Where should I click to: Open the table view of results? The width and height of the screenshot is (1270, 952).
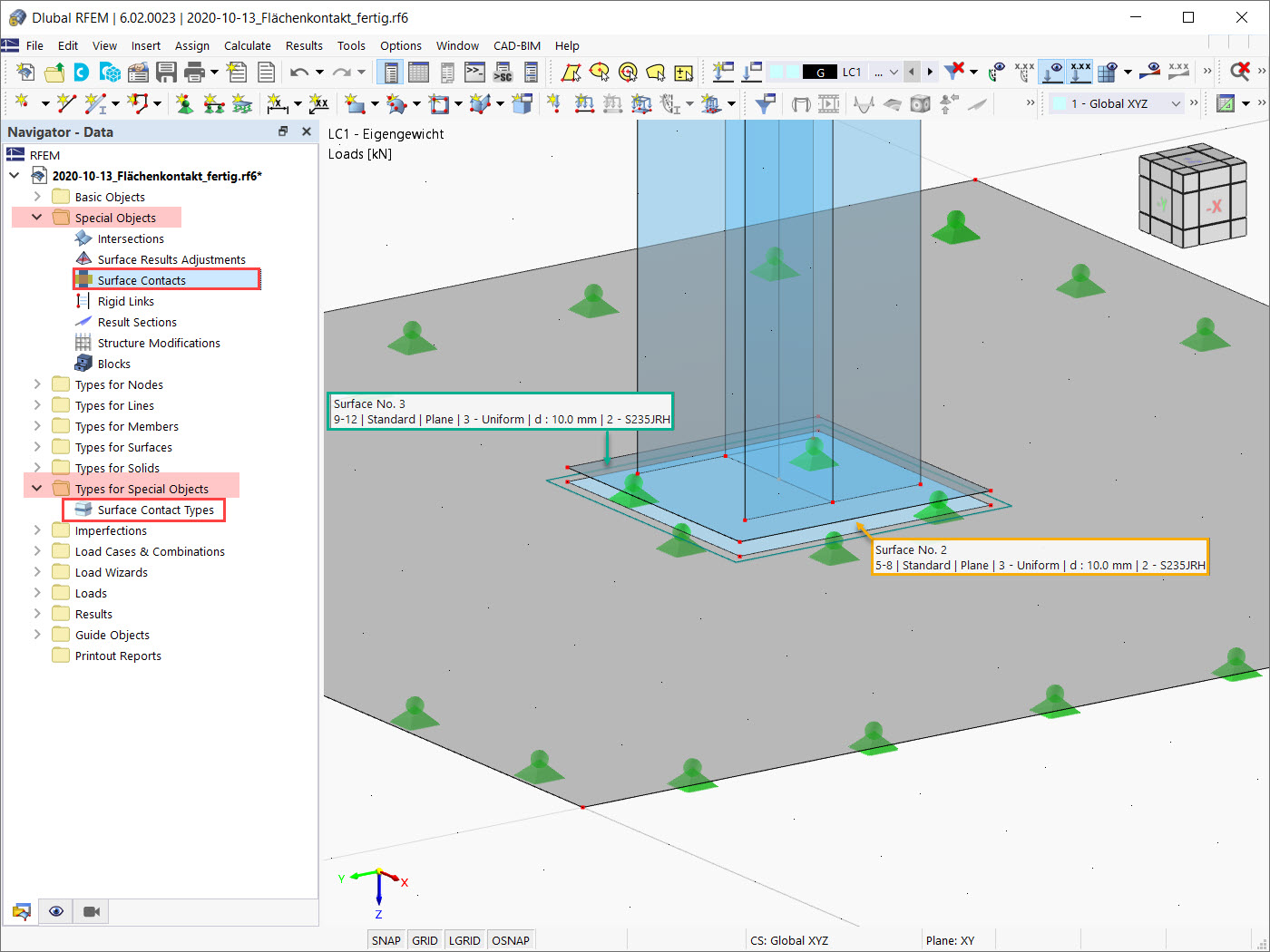pos(418,72)
